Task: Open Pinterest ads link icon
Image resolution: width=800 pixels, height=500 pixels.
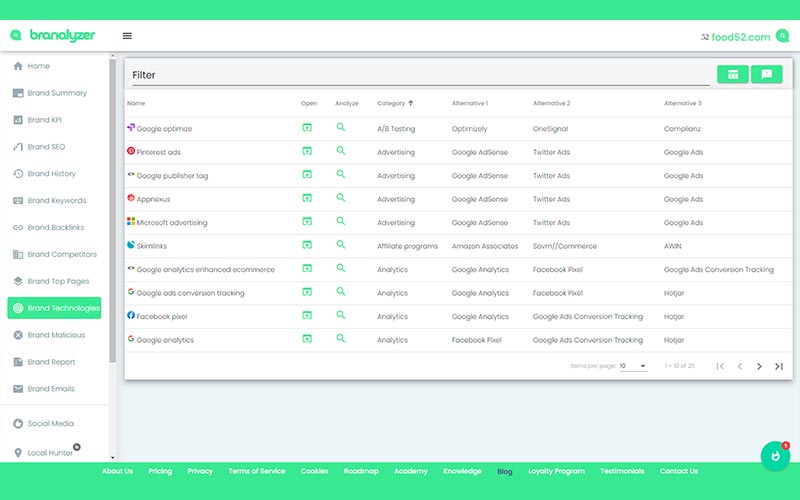Action: (x=307, y=151)
